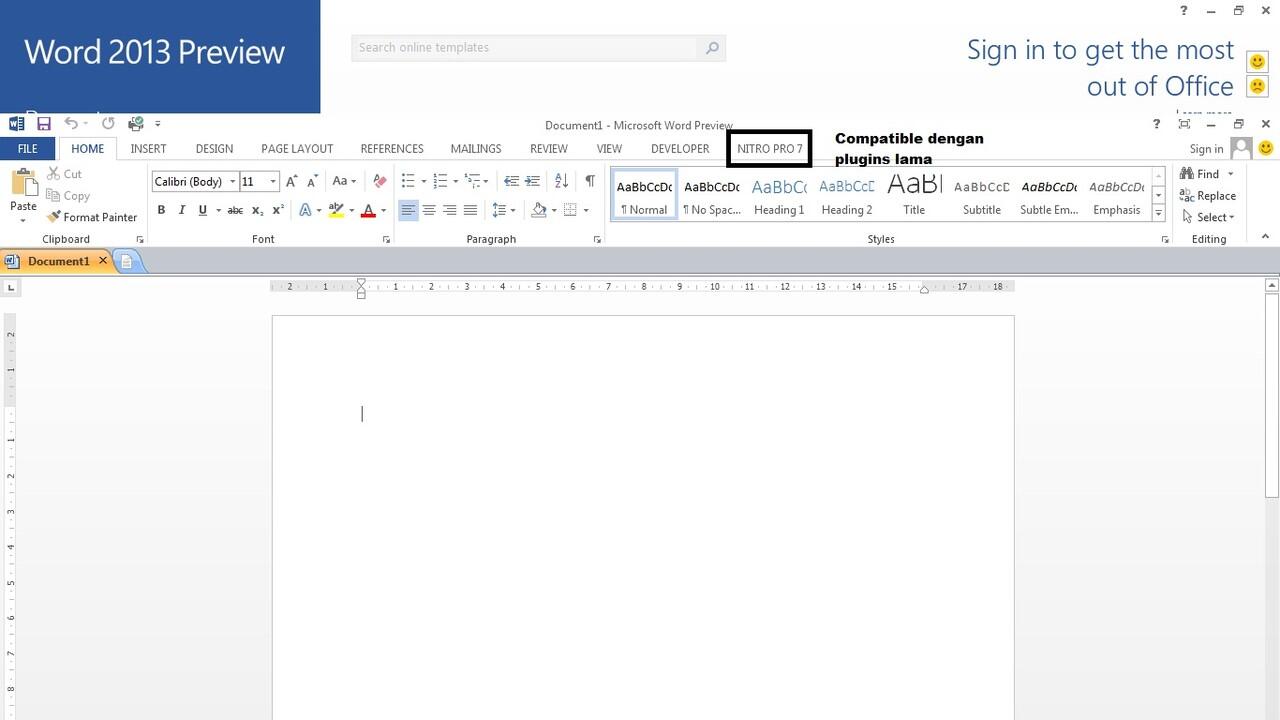Save the document from Quick Access Toolbar
Image resolution: width=1280 pixels, height=720 pixels.
(x=44, y=124)
